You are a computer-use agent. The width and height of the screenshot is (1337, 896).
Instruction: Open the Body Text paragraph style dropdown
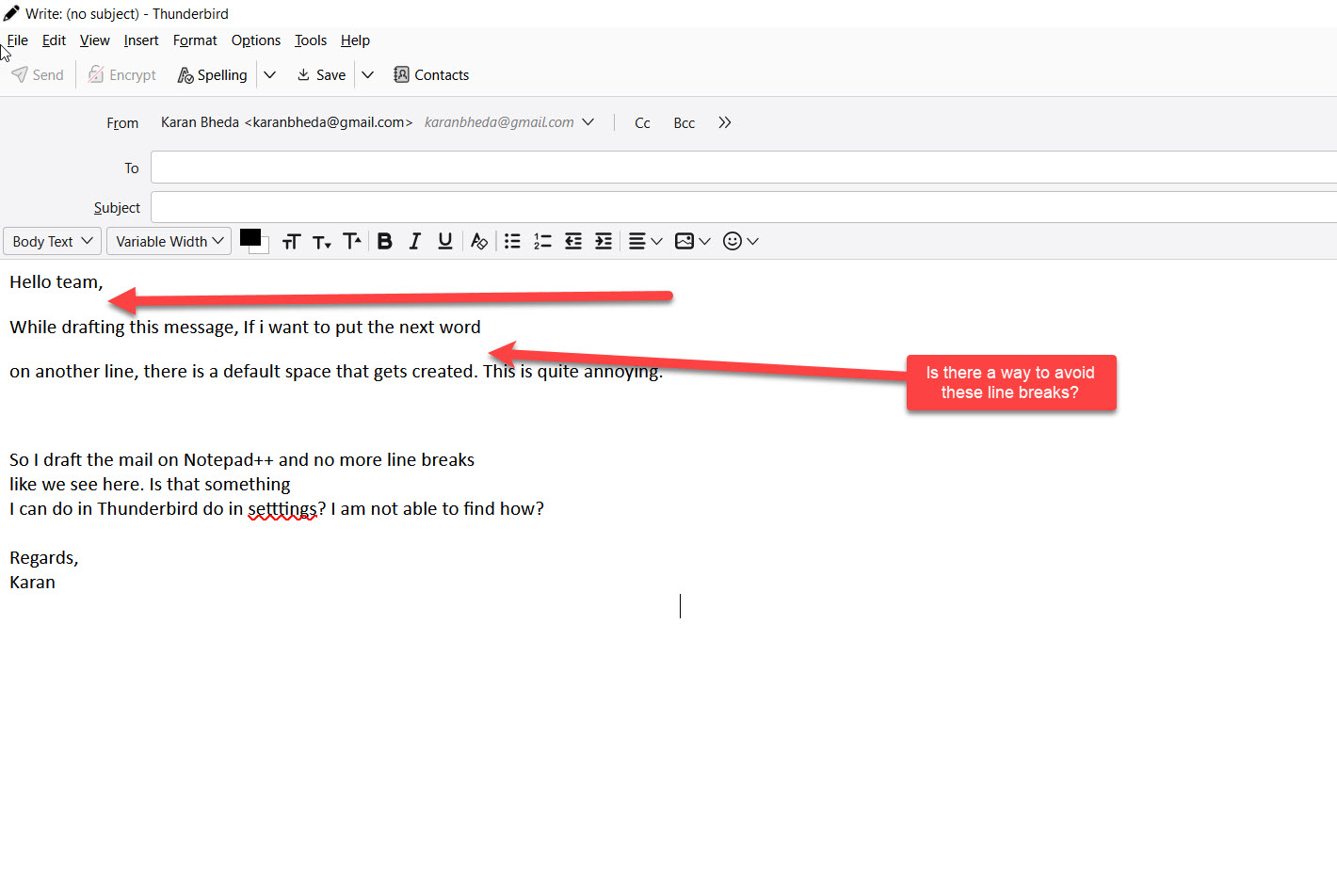[x=52, y=241]
